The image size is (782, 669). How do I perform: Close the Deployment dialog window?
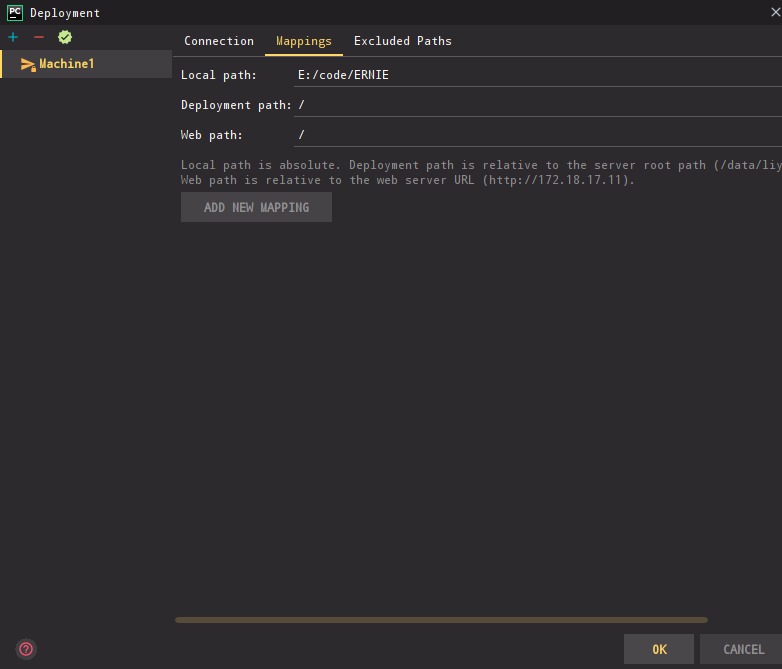(776, 12)
